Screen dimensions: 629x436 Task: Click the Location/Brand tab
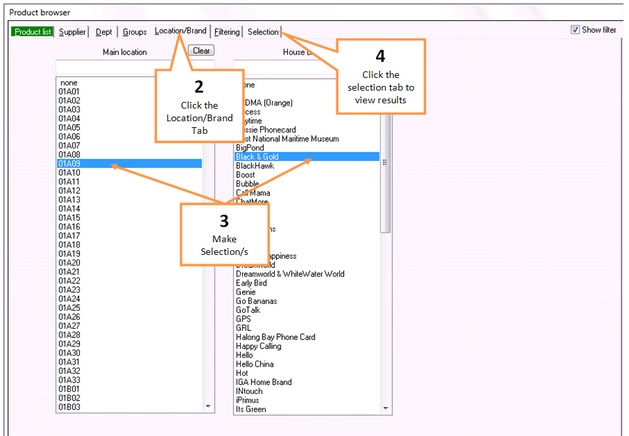click(x=181, y=31)
